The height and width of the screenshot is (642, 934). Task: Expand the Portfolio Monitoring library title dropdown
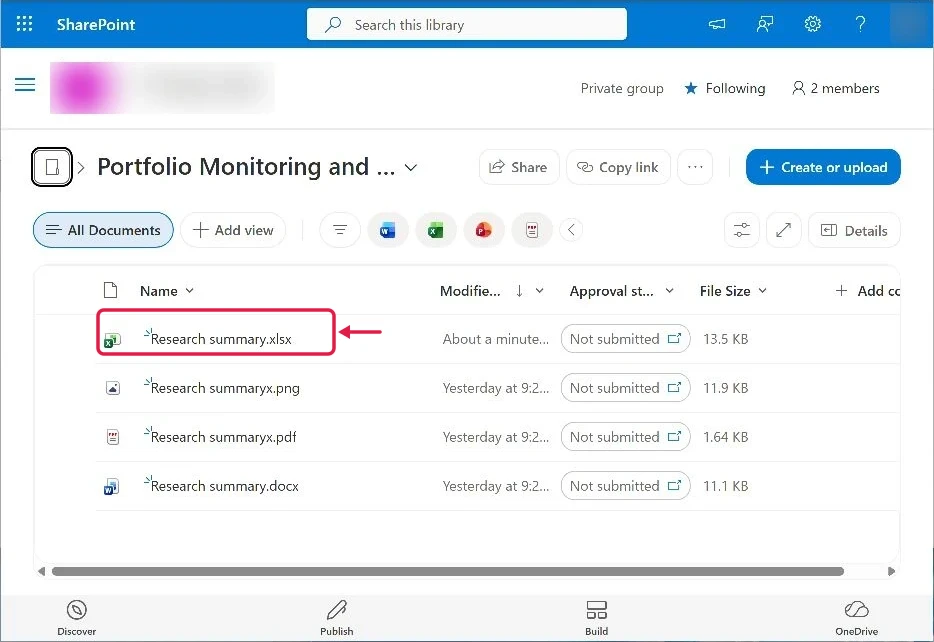(410, 167)
